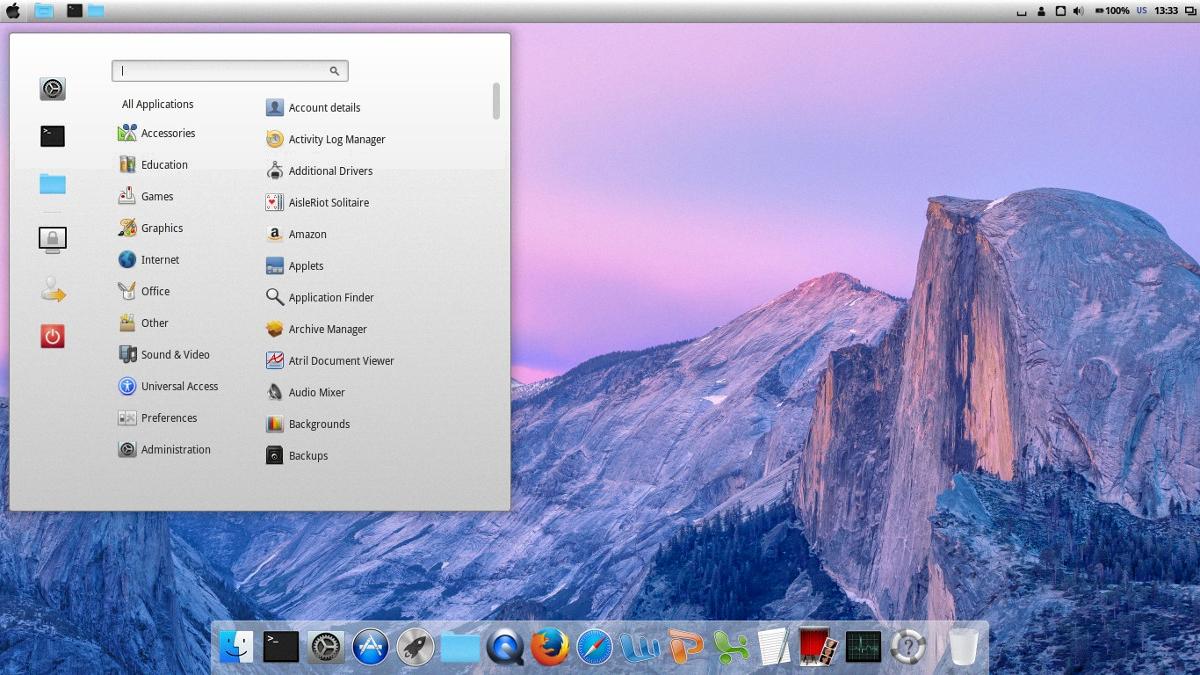
Task: Lock the screen using the sidebar lock icon
Action: 52,238
